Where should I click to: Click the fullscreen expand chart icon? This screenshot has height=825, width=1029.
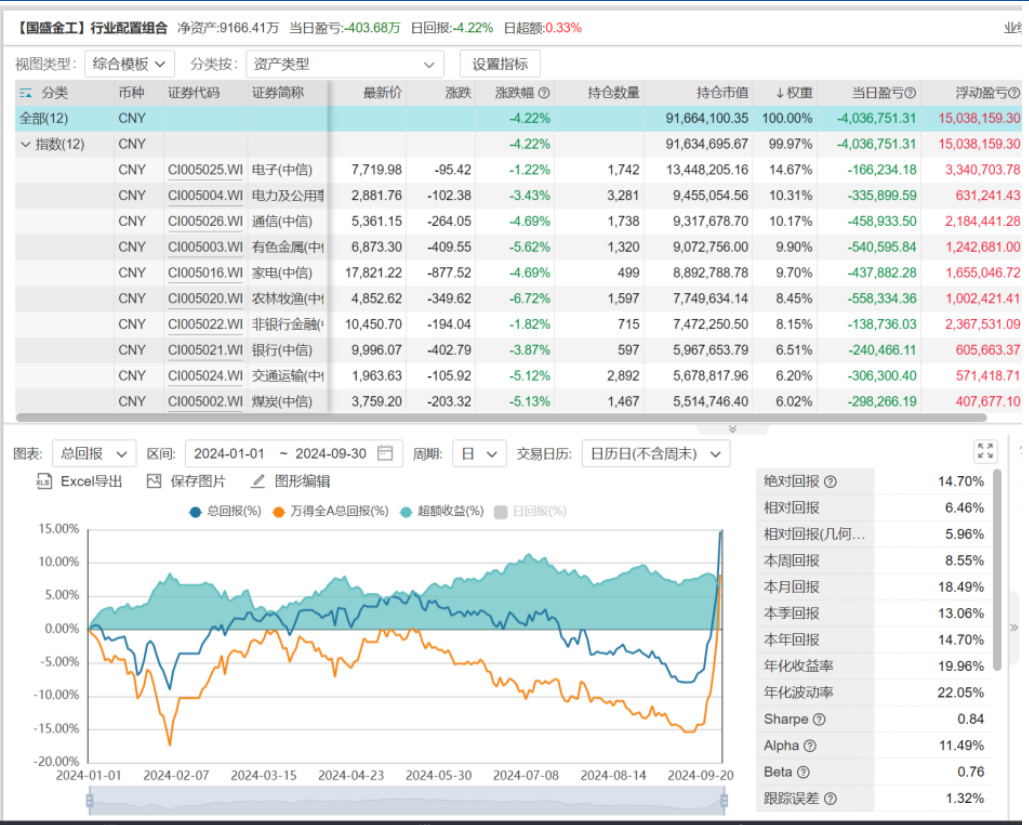pyautogui.click(x=985, y=451)
